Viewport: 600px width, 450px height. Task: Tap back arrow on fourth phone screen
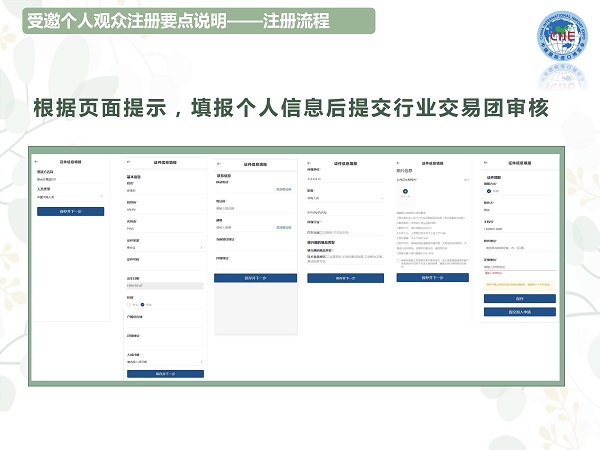coord(309,161)
